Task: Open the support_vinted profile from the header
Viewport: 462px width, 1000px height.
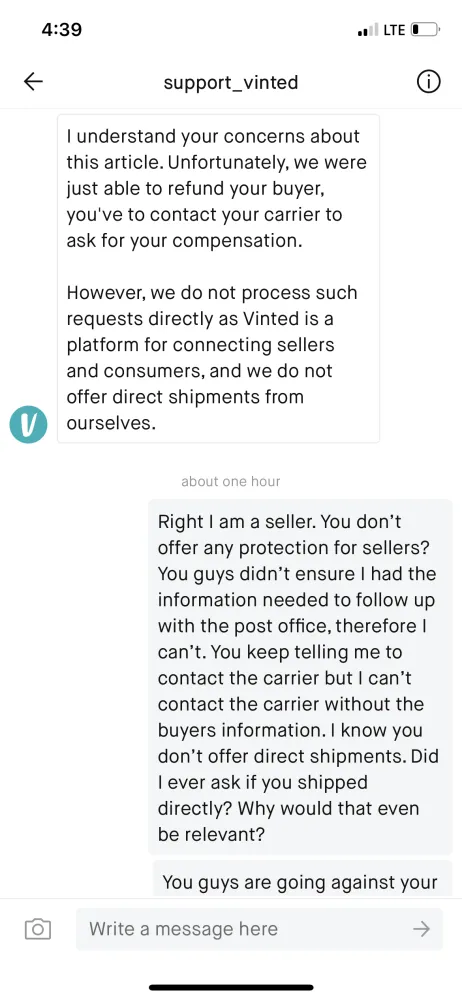Action: coord(230,82)
